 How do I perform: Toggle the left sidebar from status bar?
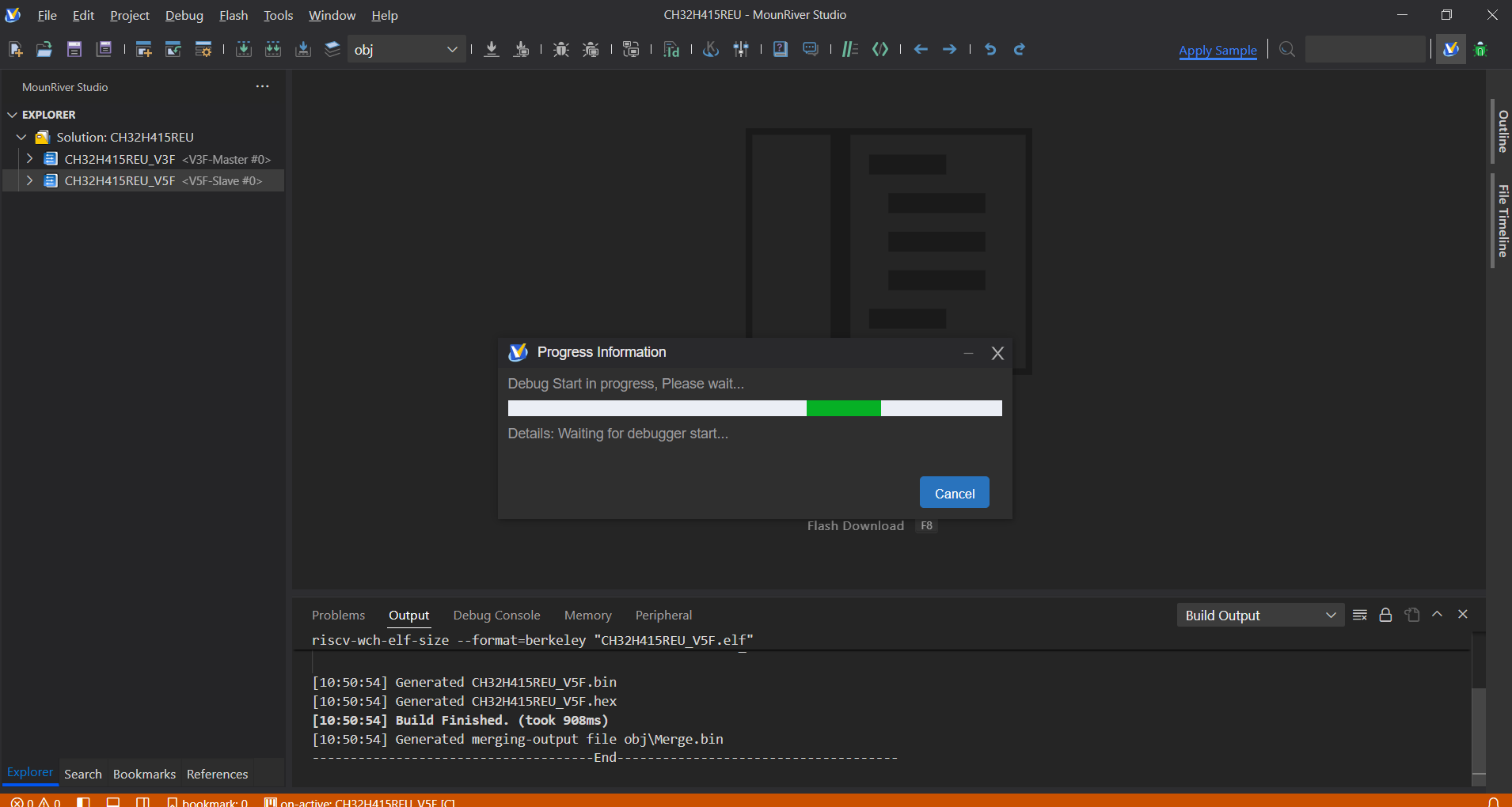click(x=84, y=801)
